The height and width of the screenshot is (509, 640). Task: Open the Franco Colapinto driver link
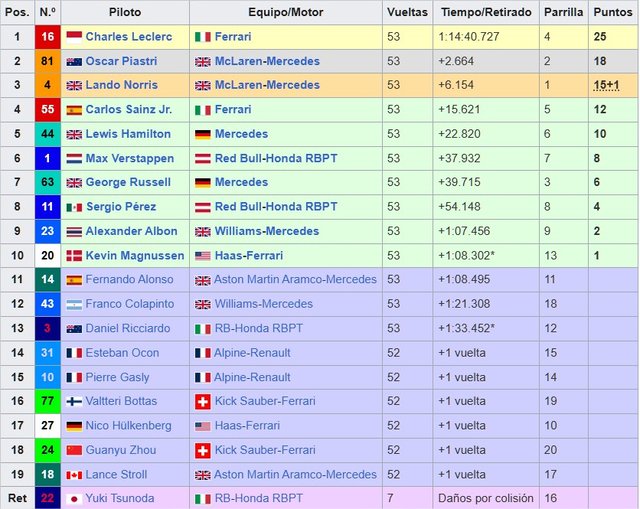coord(130,304)
